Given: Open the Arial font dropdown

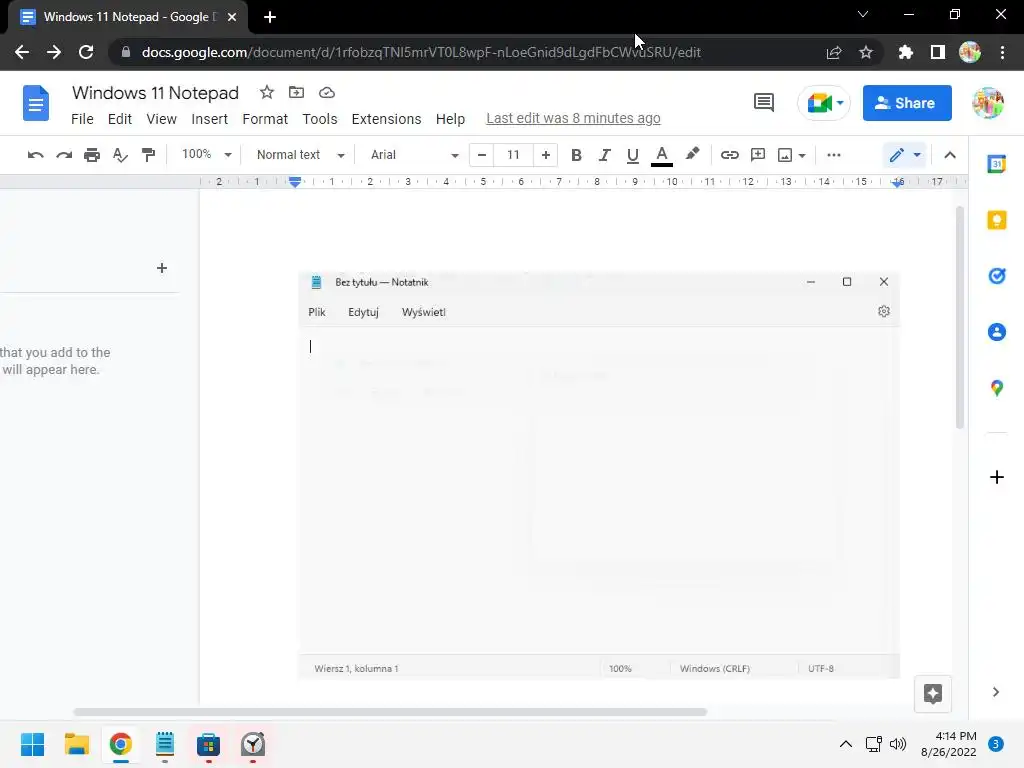Looking at the screenshot, I should tap(414, 155).
